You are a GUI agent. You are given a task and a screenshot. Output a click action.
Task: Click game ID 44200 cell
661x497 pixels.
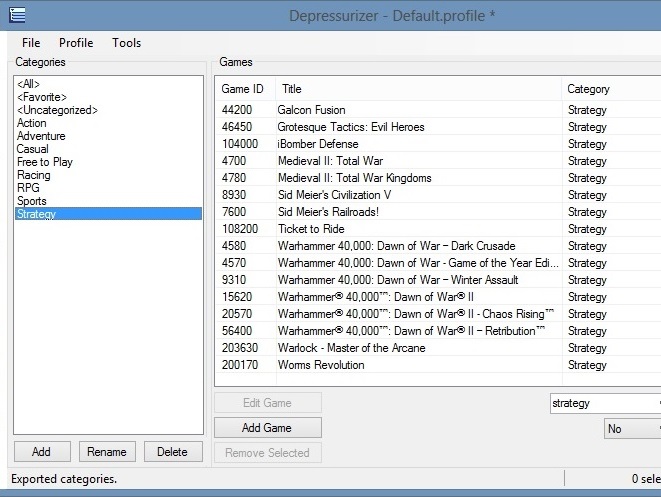pos(237,110)
